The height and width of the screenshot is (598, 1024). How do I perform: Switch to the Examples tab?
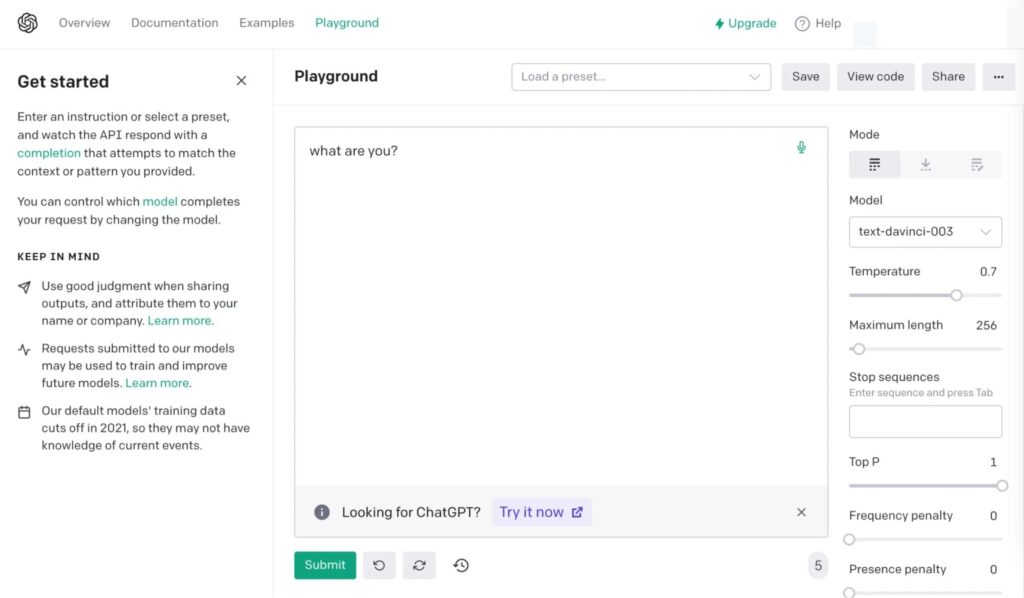coord(266,23)
